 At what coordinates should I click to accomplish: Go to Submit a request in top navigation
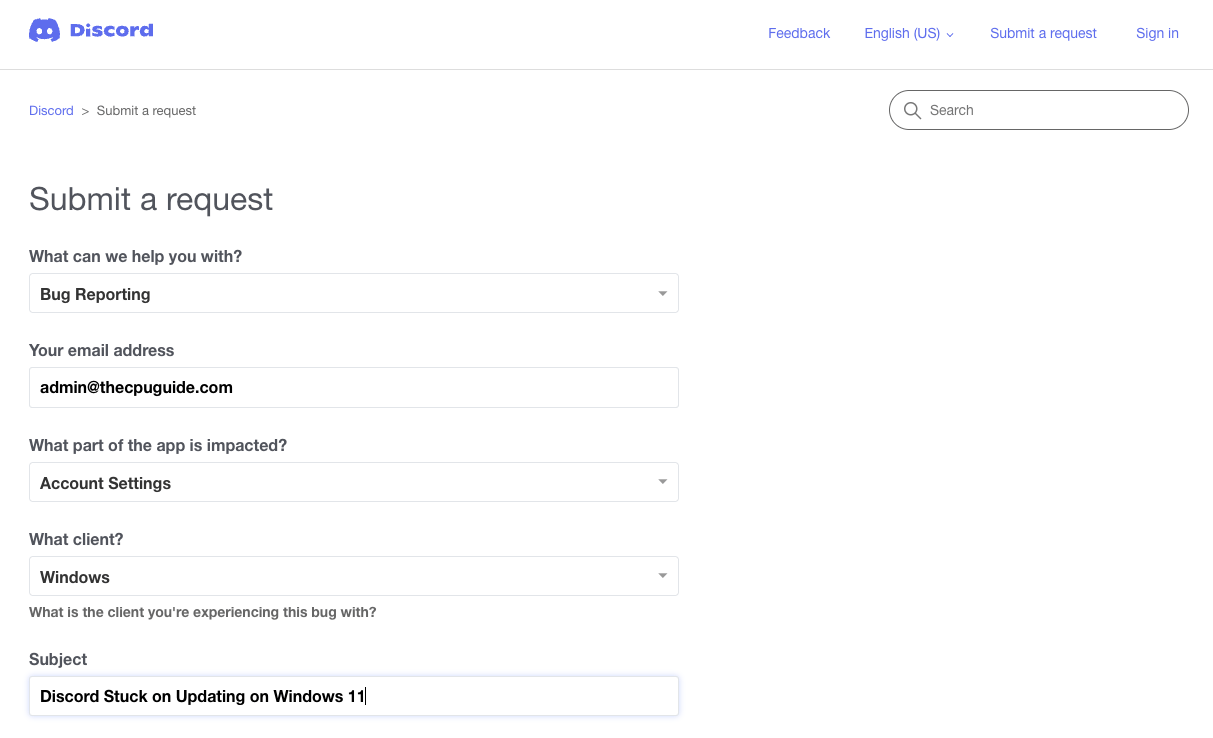tap(1043, 33)
